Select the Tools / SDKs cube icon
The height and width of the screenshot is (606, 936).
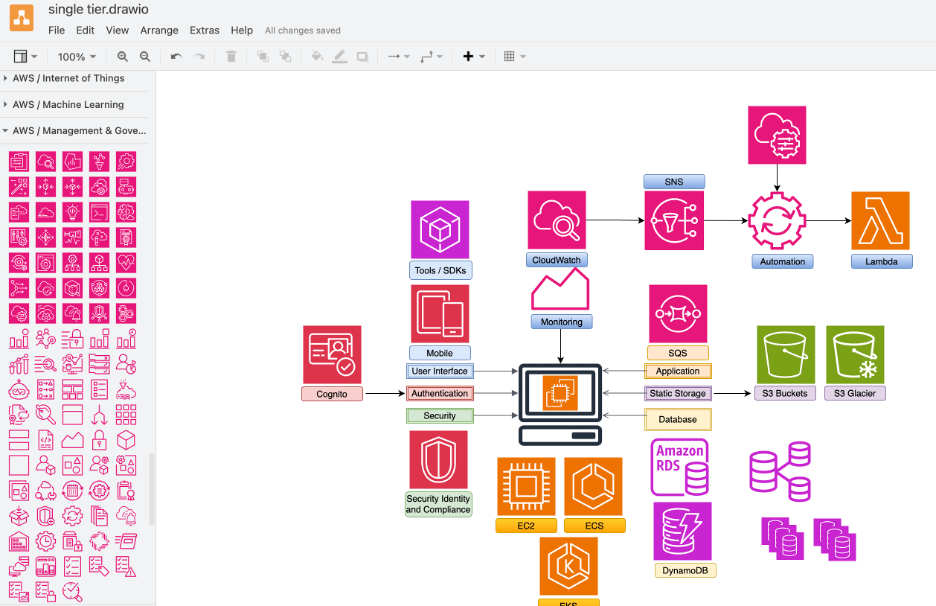[440, 229]
